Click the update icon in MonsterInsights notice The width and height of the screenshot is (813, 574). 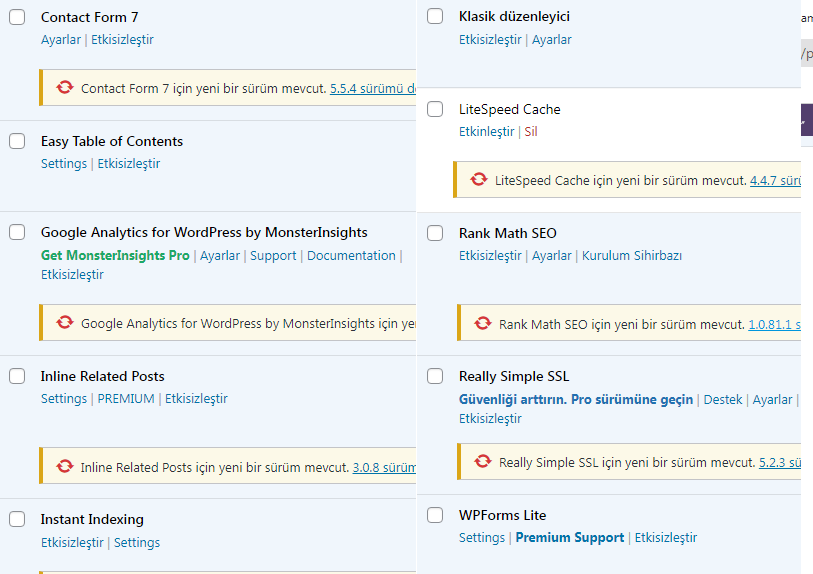coord(65,323)
